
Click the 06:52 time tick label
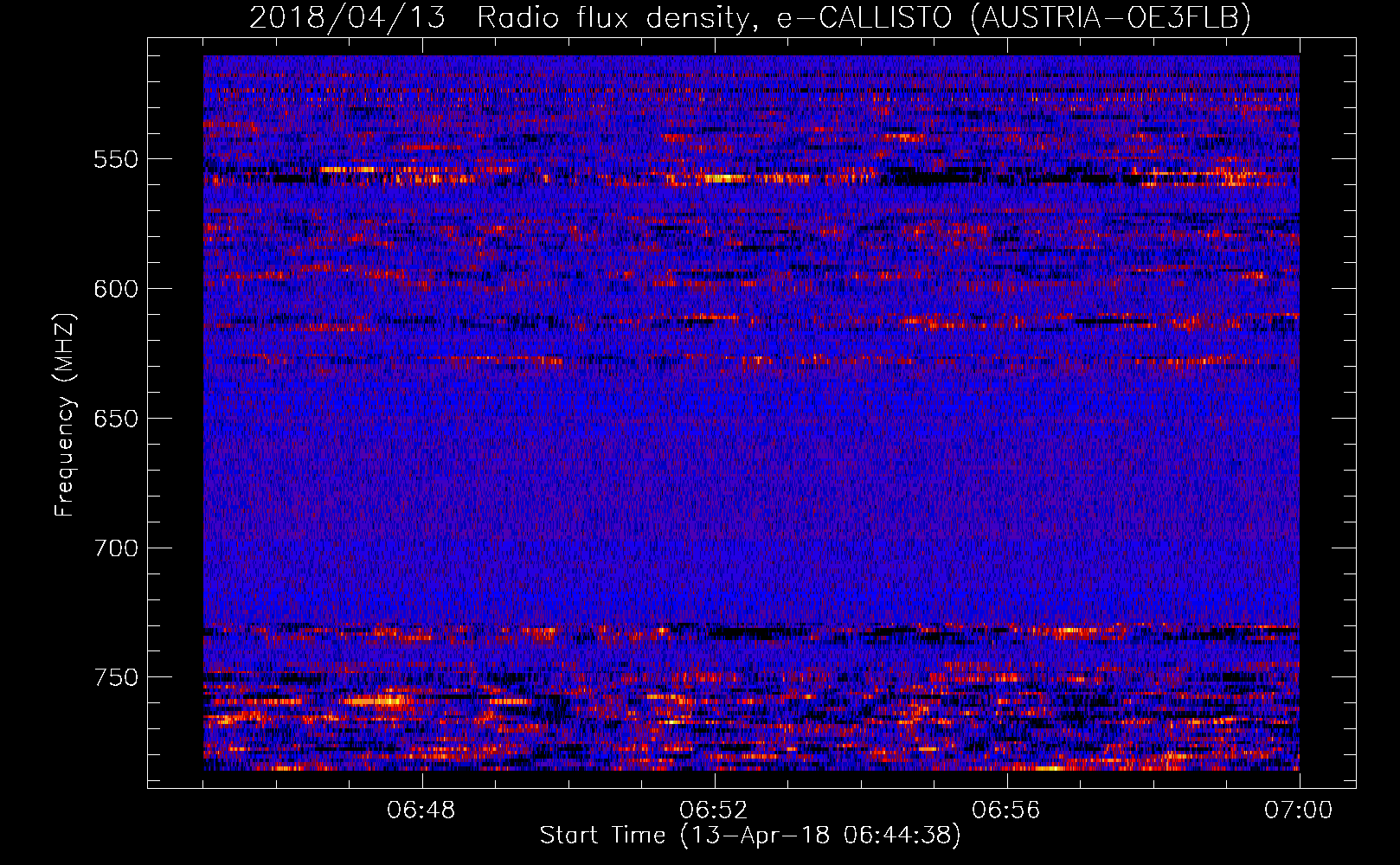714,811
